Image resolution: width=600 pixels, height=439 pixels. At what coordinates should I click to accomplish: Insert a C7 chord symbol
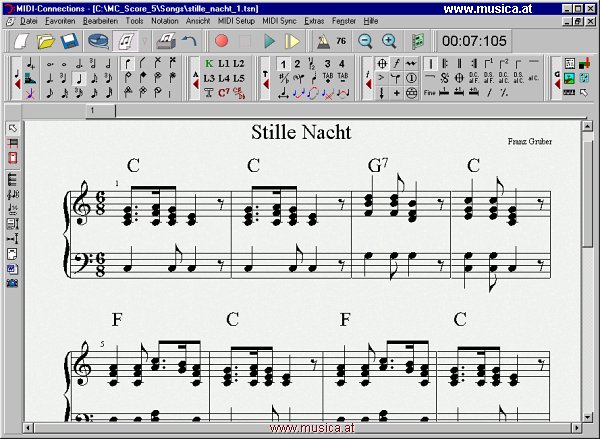pyautogui.click(x=224, y=93)
